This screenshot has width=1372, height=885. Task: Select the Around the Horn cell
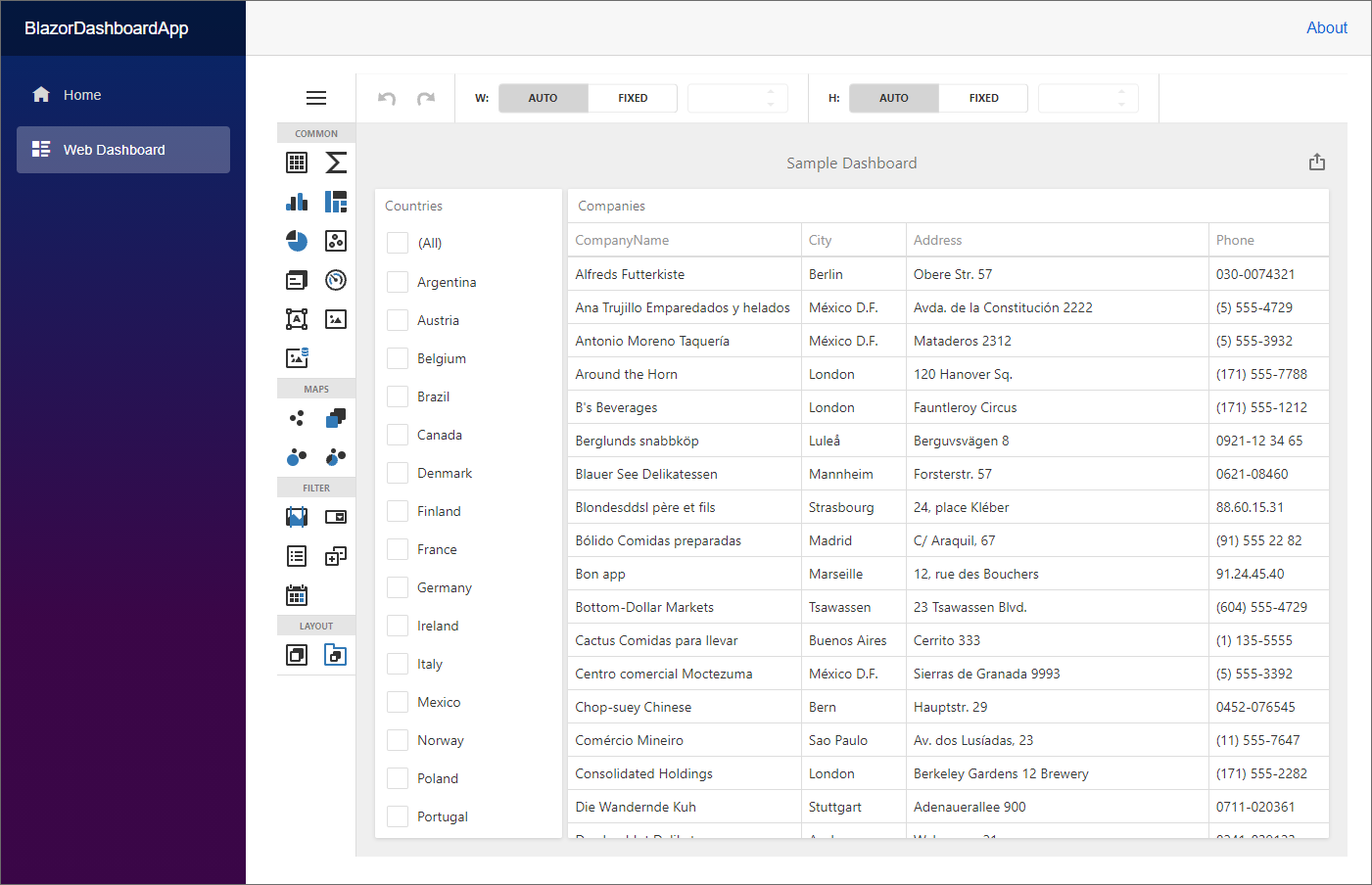point(685,374)
